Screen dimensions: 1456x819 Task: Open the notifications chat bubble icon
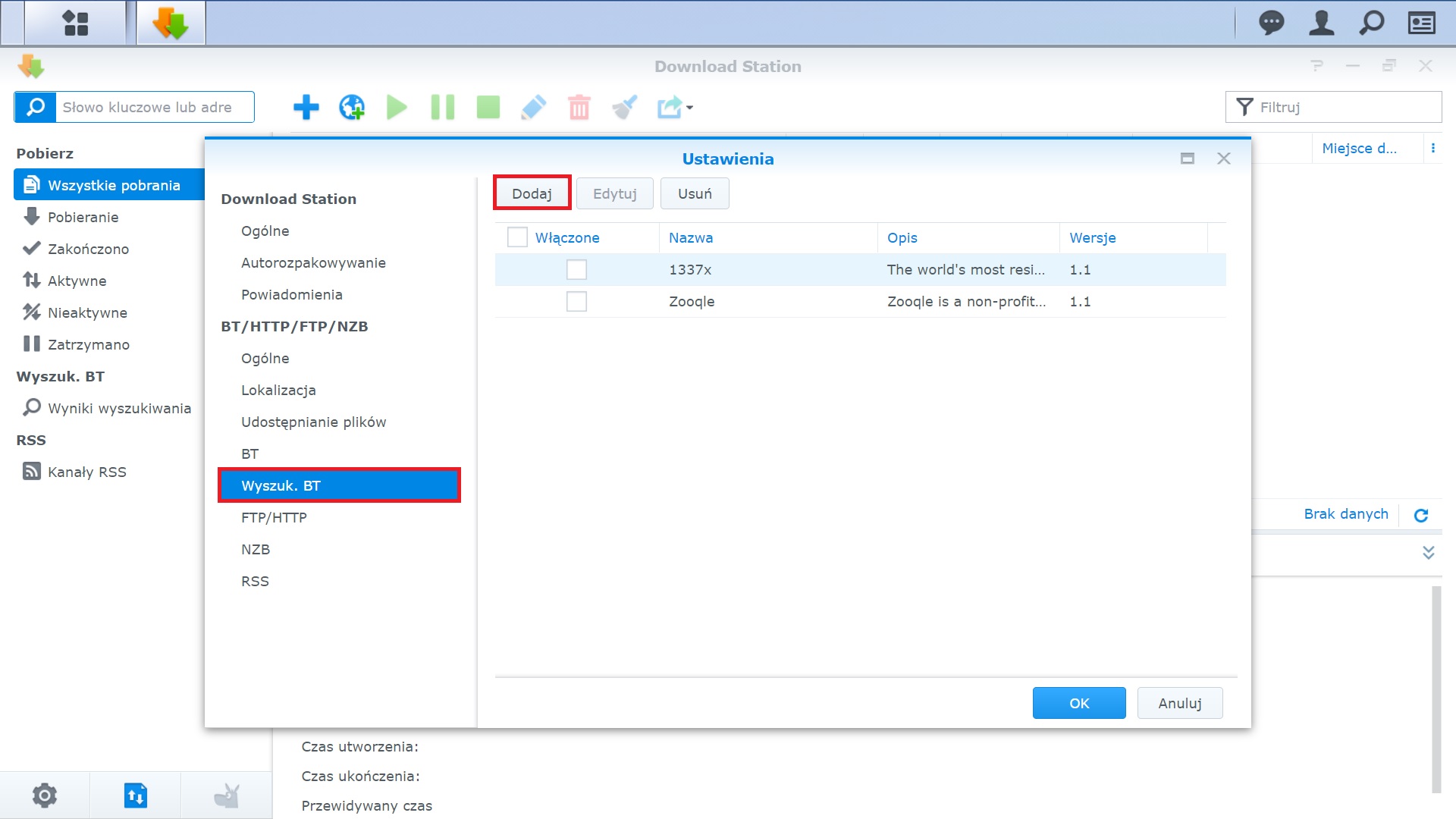pyautogui.click(x=1272, y=23)
